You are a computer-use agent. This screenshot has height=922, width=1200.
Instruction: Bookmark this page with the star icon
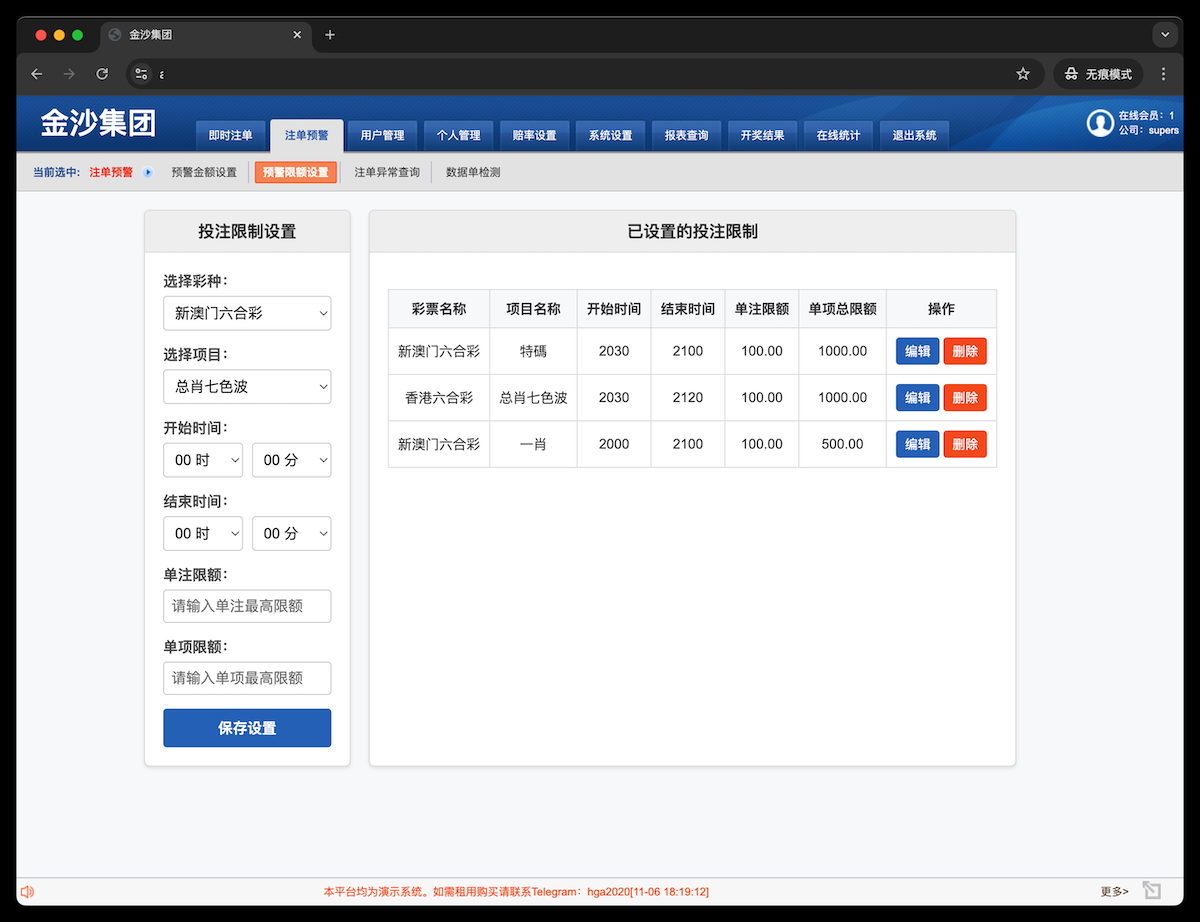click(1023, 74)
